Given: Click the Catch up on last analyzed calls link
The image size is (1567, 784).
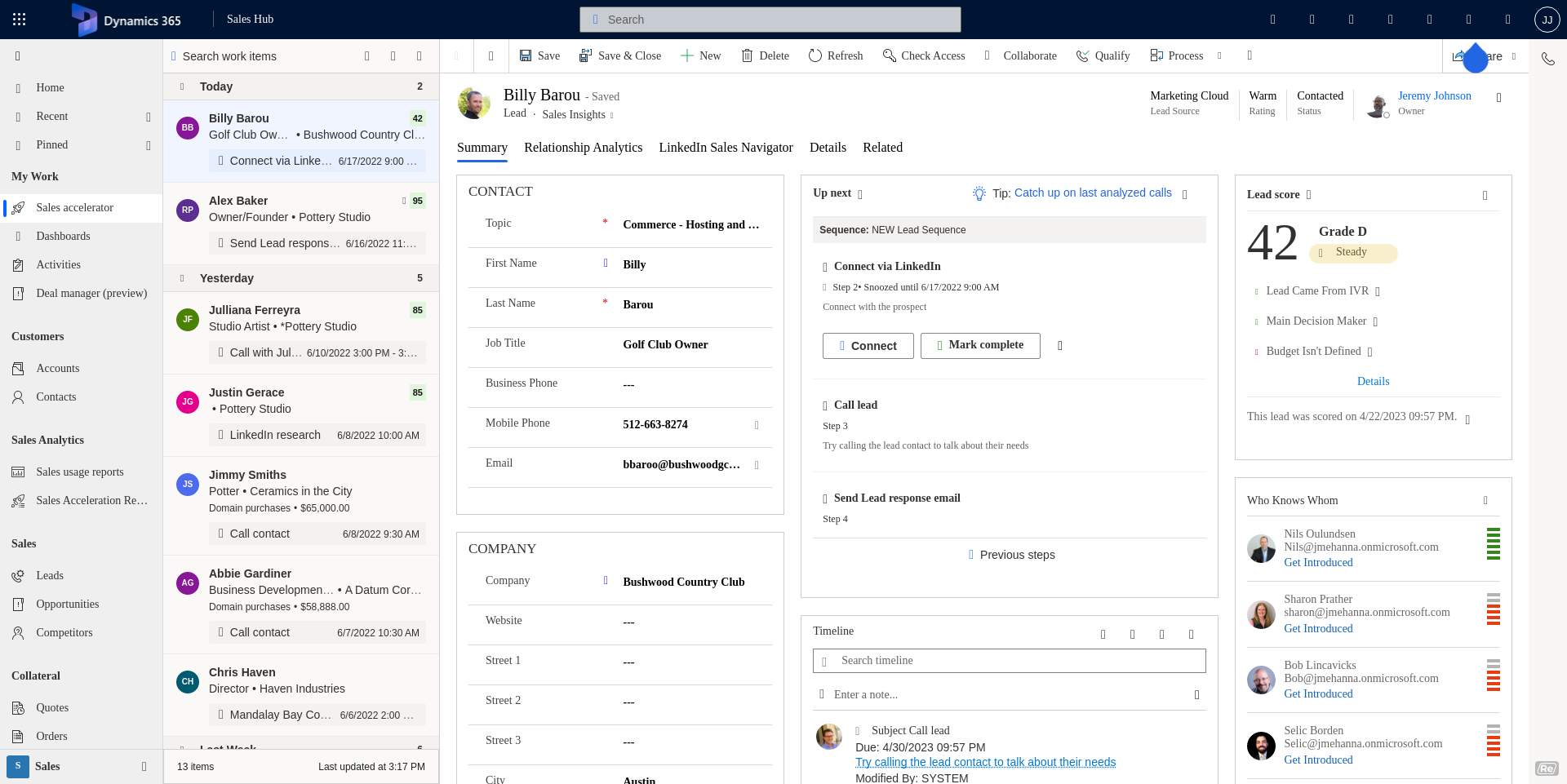Looking at the screenshot, I should coord(1092,193).
